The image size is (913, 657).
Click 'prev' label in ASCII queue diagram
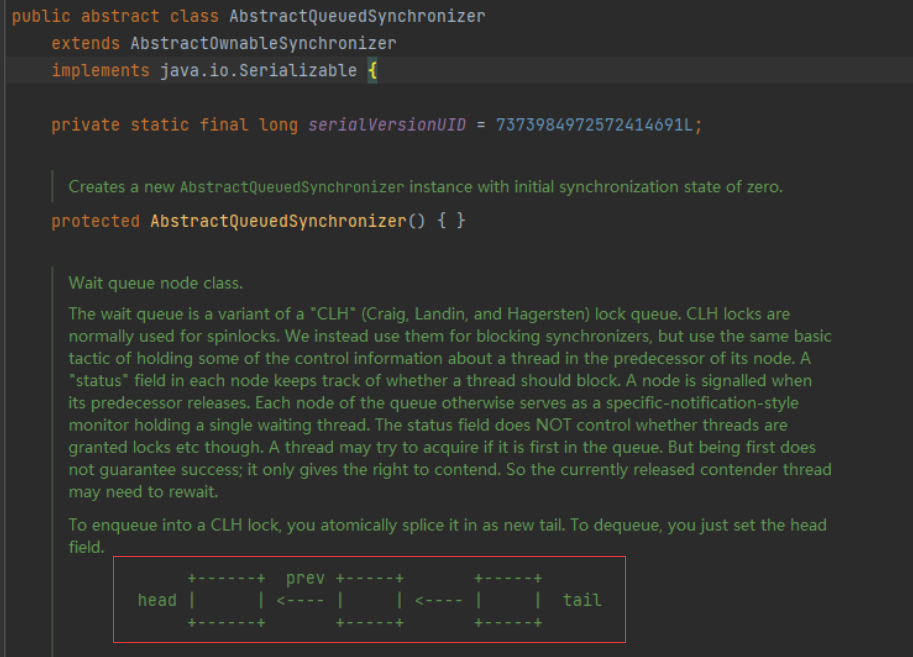click(305, 578)
